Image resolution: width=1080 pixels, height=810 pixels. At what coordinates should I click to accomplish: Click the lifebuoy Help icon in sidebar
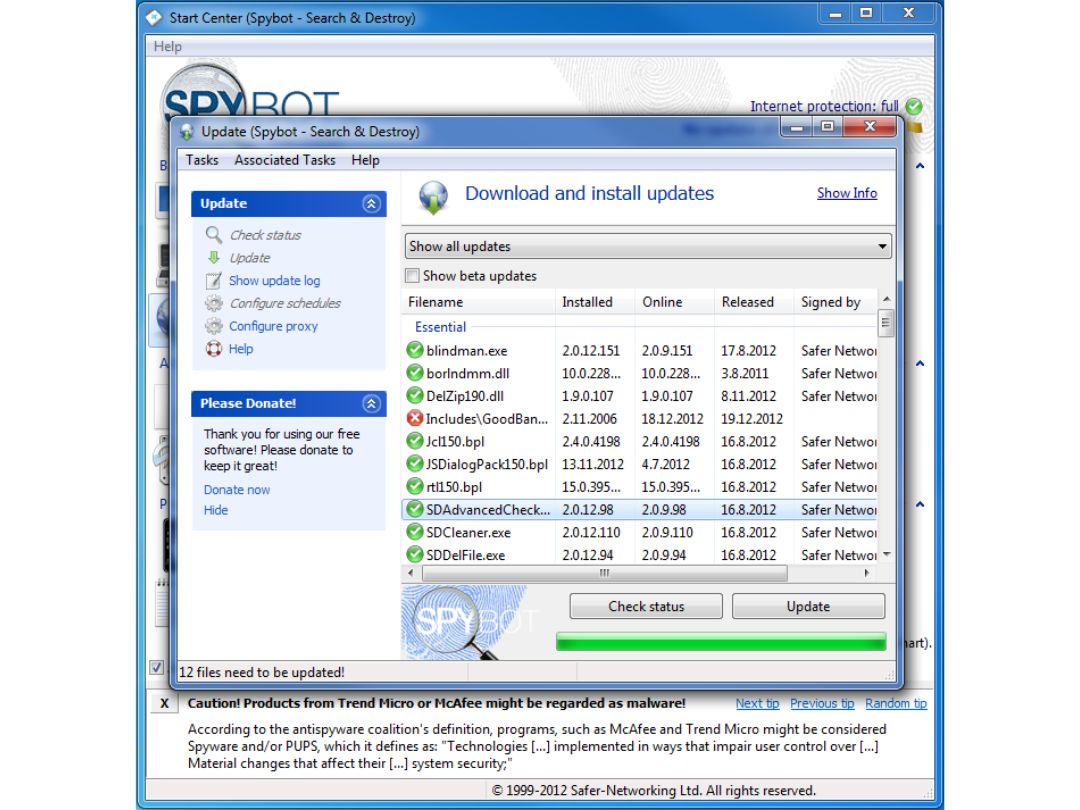pyautogui.click(x=214, y=349)
